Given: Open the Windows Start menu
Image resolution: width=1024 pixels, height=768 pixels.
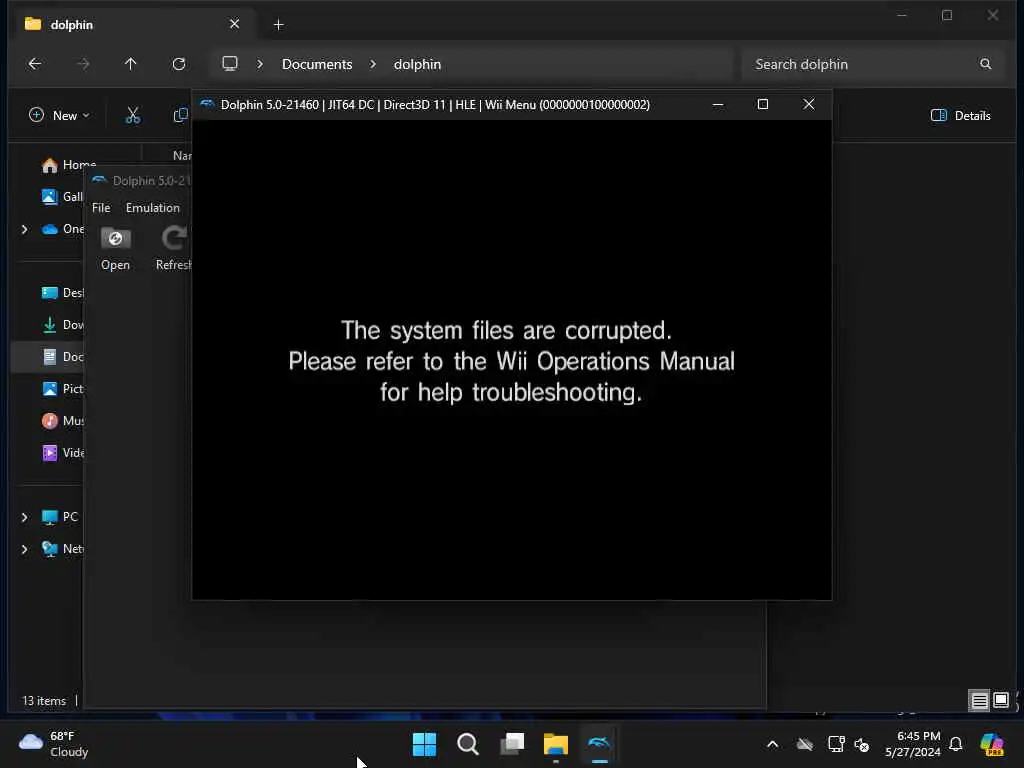Looking at the screenshot, I should (x=424, y=744).
